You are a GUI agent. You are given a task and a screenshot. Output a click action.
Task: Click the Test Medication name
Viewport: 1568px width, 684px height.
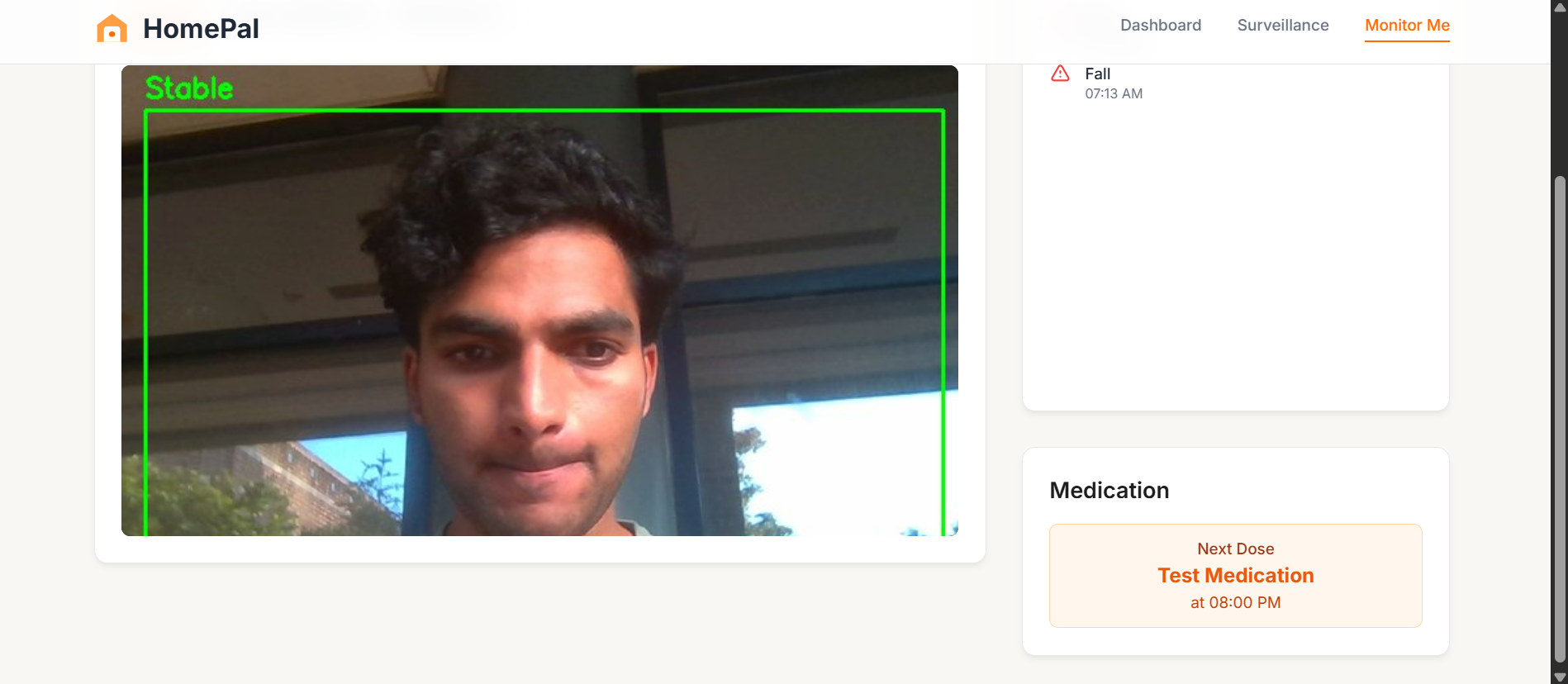(1235, 576)
